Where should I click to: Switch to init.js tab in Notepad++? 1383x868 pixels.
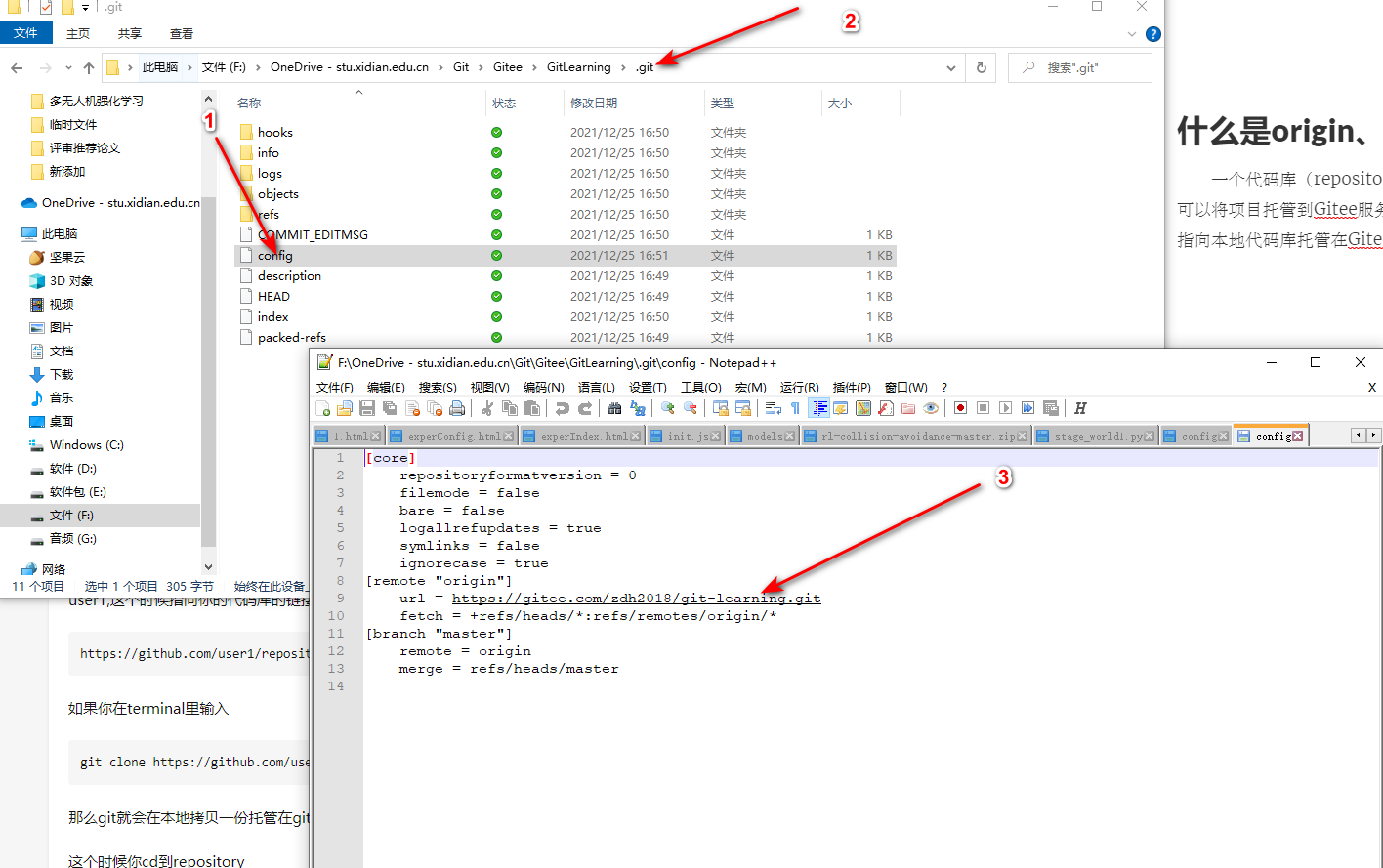coord(685,436)
